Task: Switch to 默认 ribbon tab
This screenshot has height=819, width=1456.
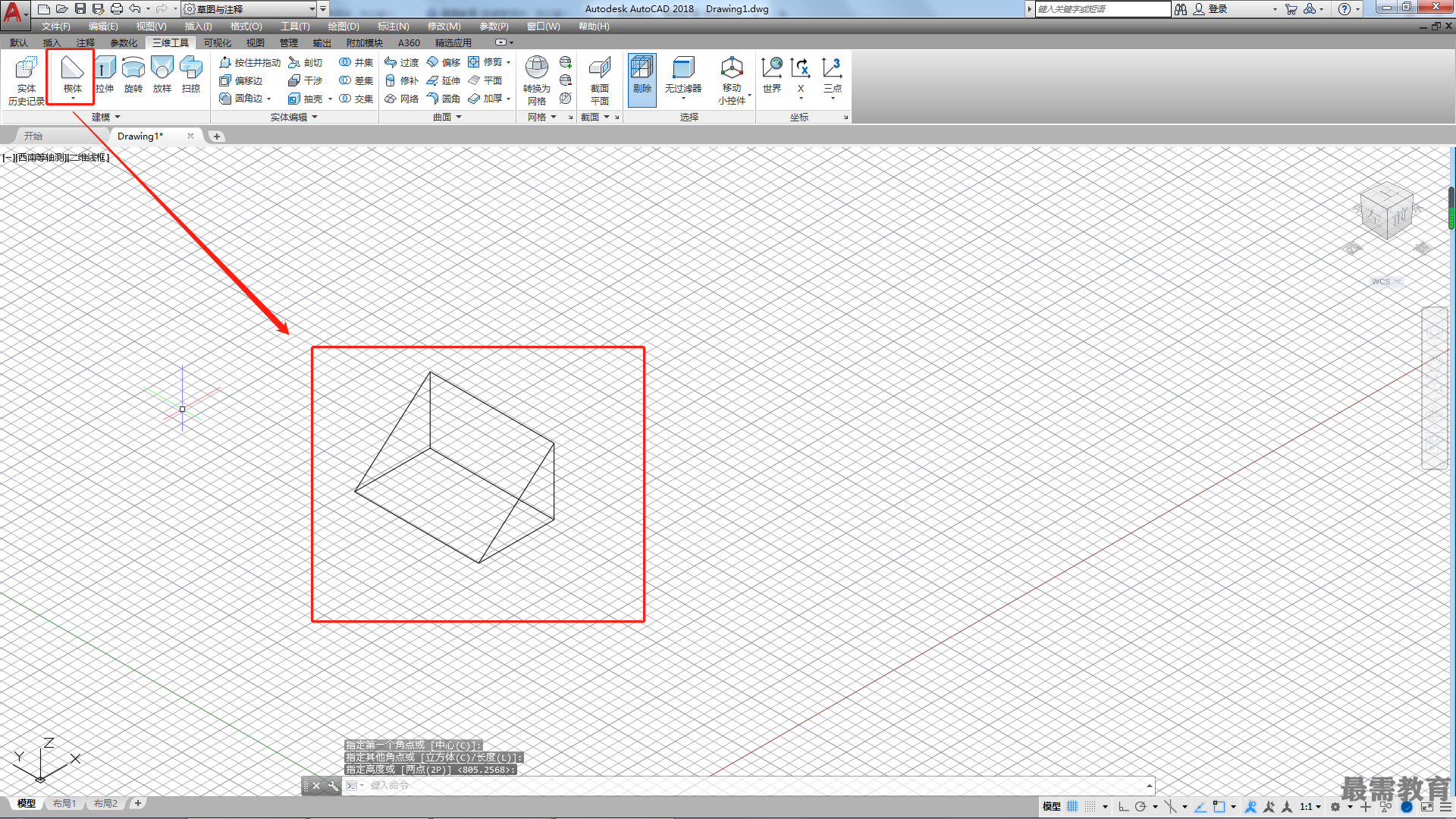Action: click(19, 42)
